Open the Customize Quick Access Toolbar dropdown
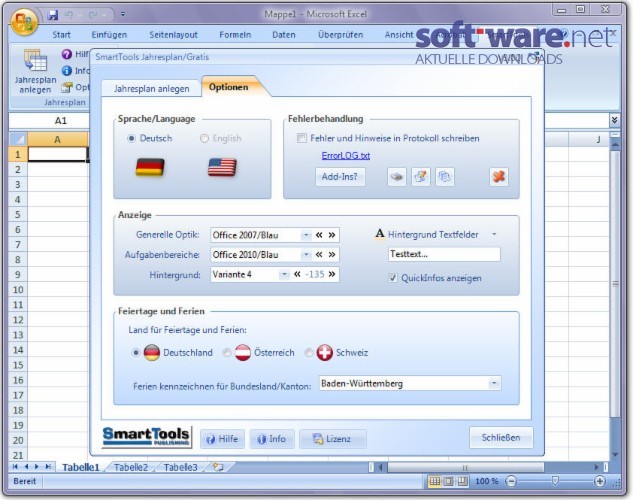Image resolution: width=633 pixels, height=500 pixels. point(123,15)
